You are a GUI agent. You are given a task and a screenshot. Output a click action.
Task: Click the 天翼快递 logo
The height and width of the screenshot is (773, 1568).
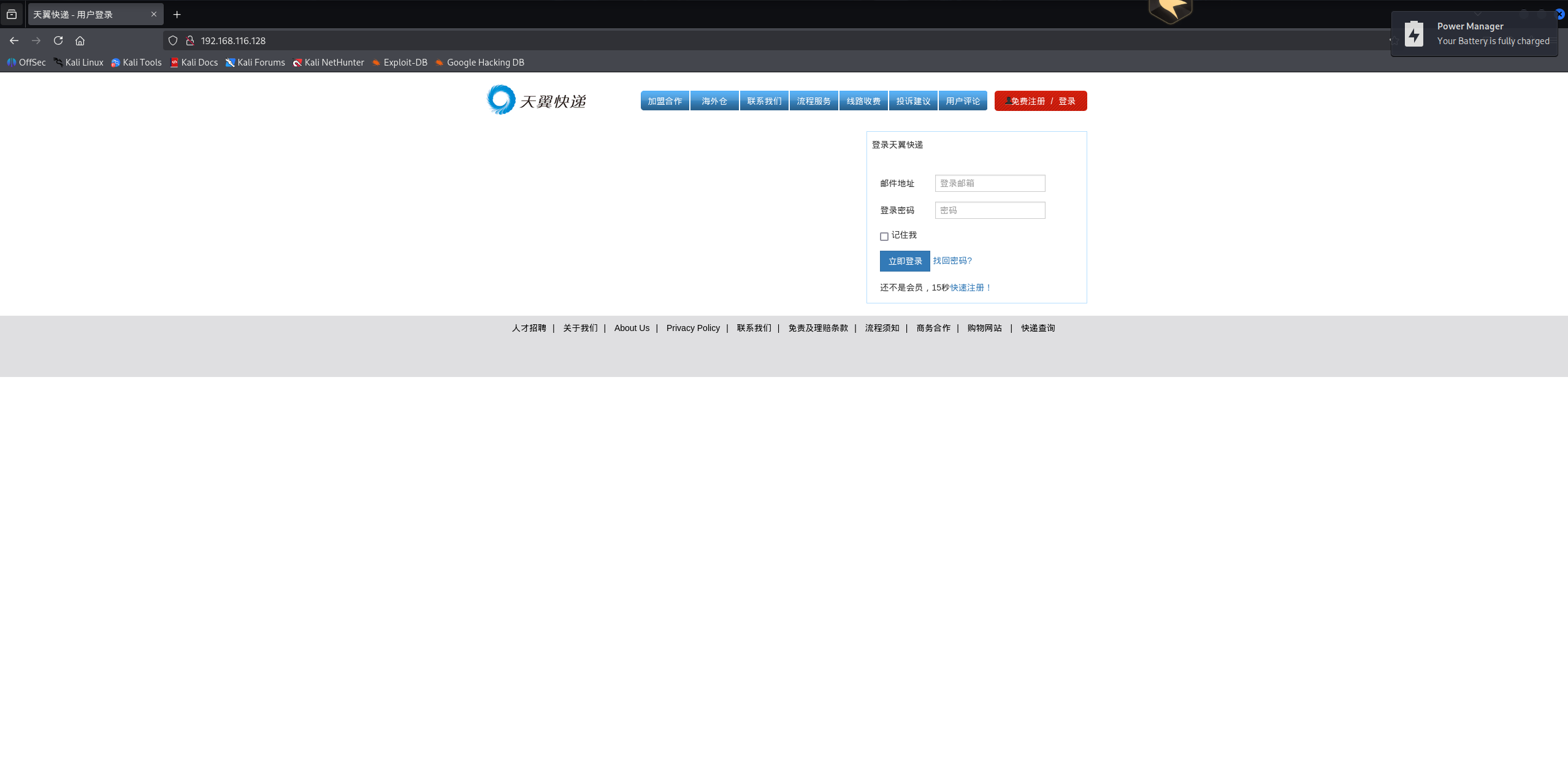point(536,101)
